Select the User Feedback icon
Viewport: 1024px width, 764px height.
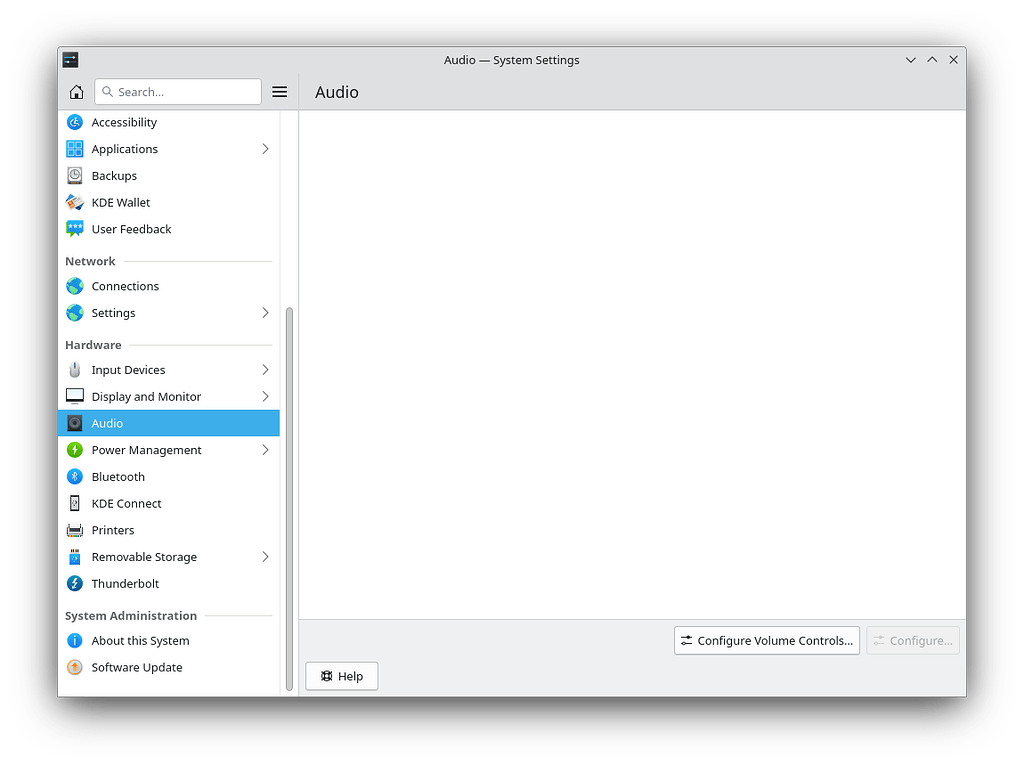[x=75, y=229]
